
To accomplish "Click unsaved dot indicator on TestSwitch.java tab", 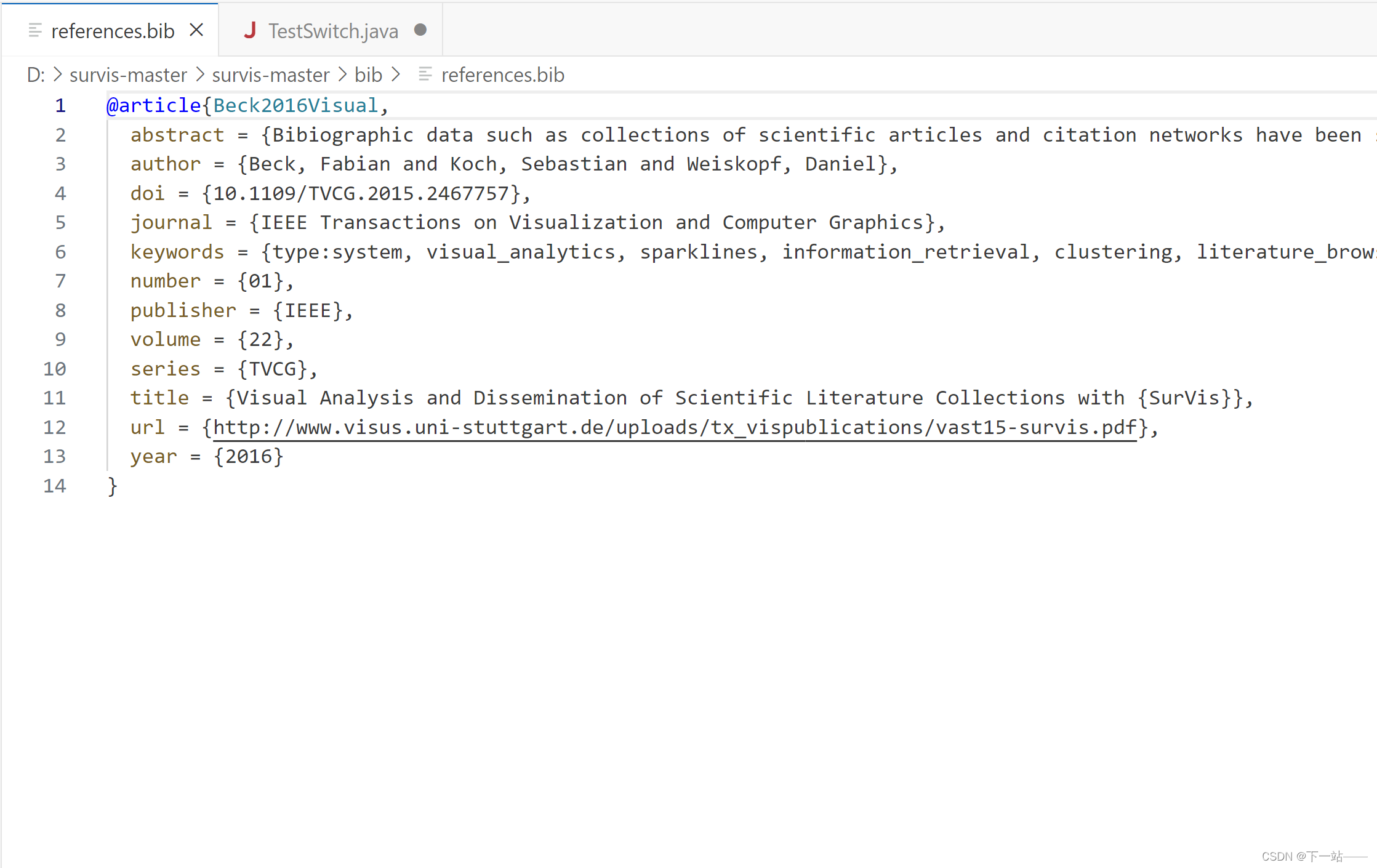I will (420, 30).
